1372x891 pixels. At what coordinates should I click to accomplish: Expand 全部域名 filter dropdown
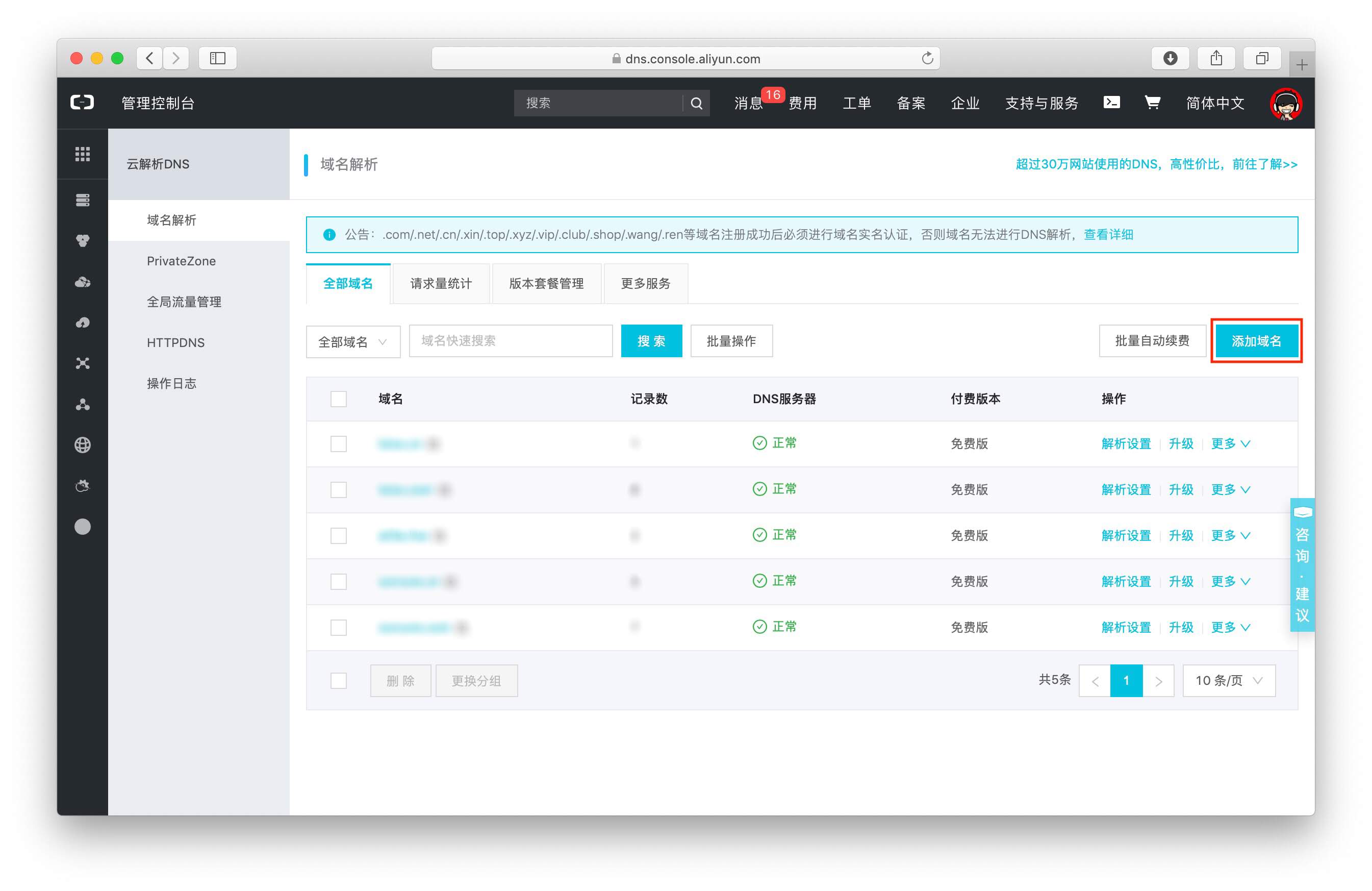353,341
